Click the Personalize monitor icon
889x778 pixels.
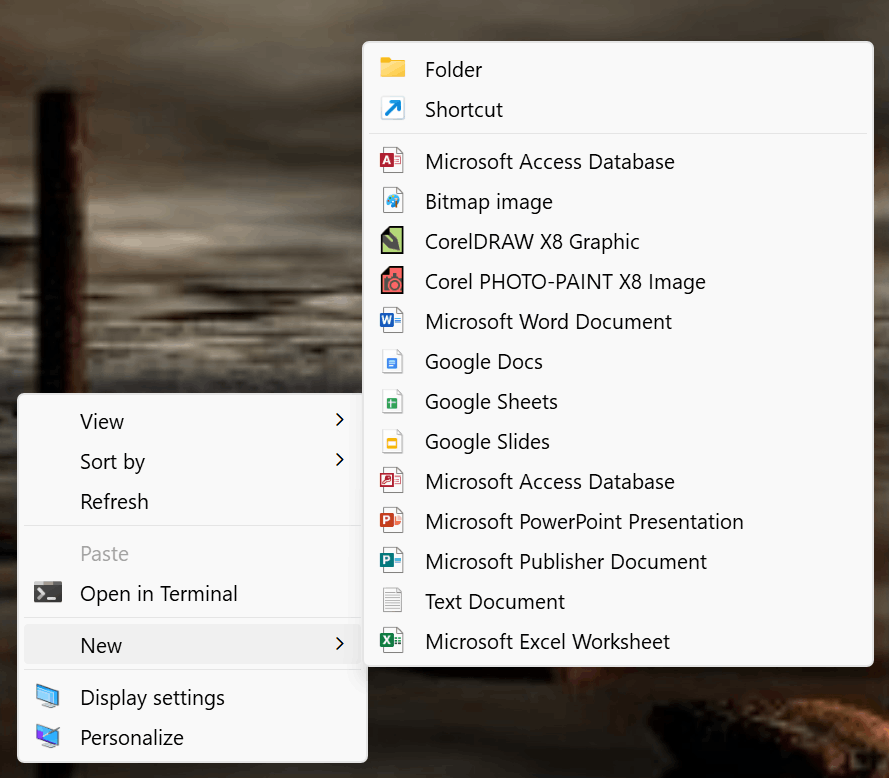tap(48, 736)
